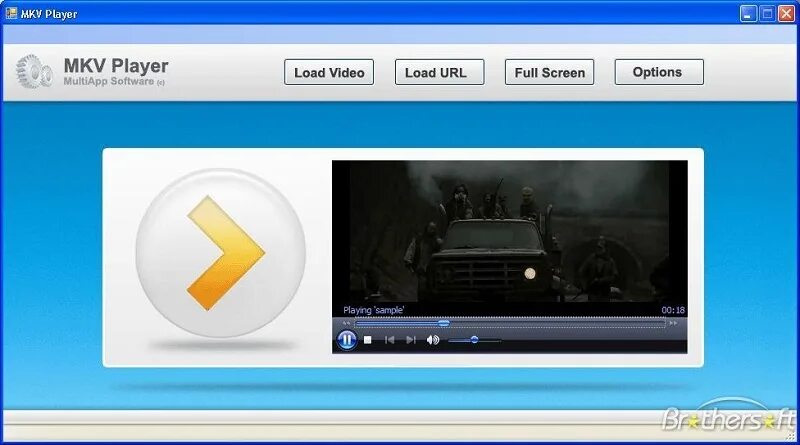
Task: Skip to the next track
Action: 411,340
